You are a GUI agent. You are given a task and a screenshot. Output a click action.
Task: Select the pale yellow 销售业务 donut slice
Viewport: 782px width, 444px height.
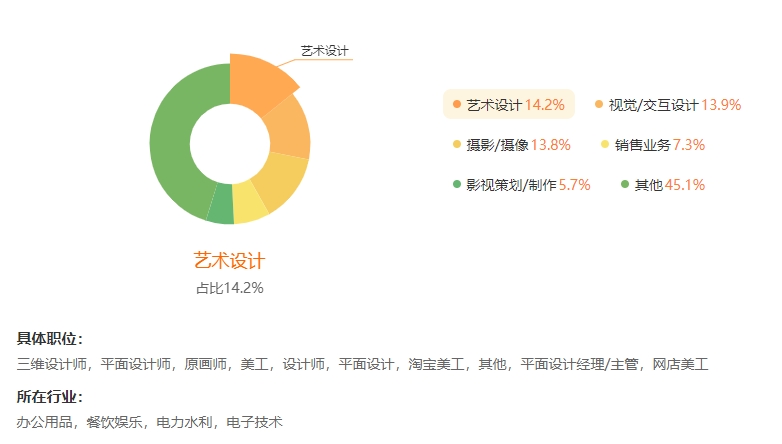[249, 202]
